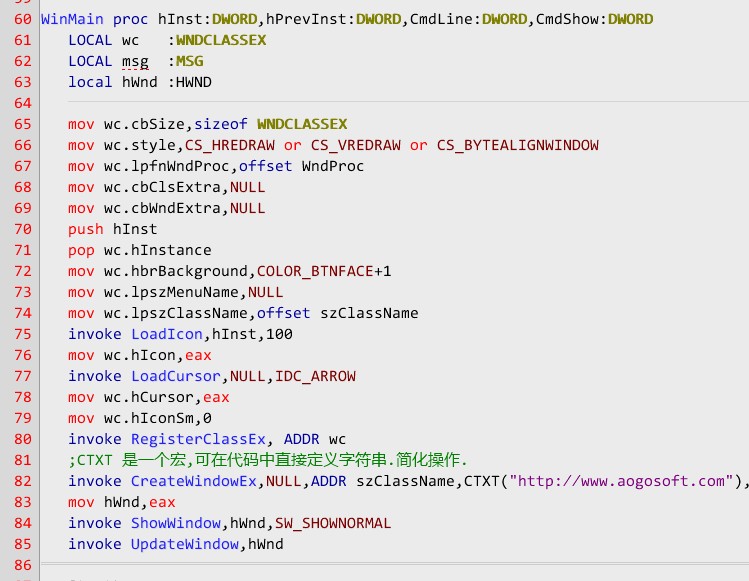Click line number 86 in the gutter
Viewport: 749px width, 581px height.
point(22,566)
